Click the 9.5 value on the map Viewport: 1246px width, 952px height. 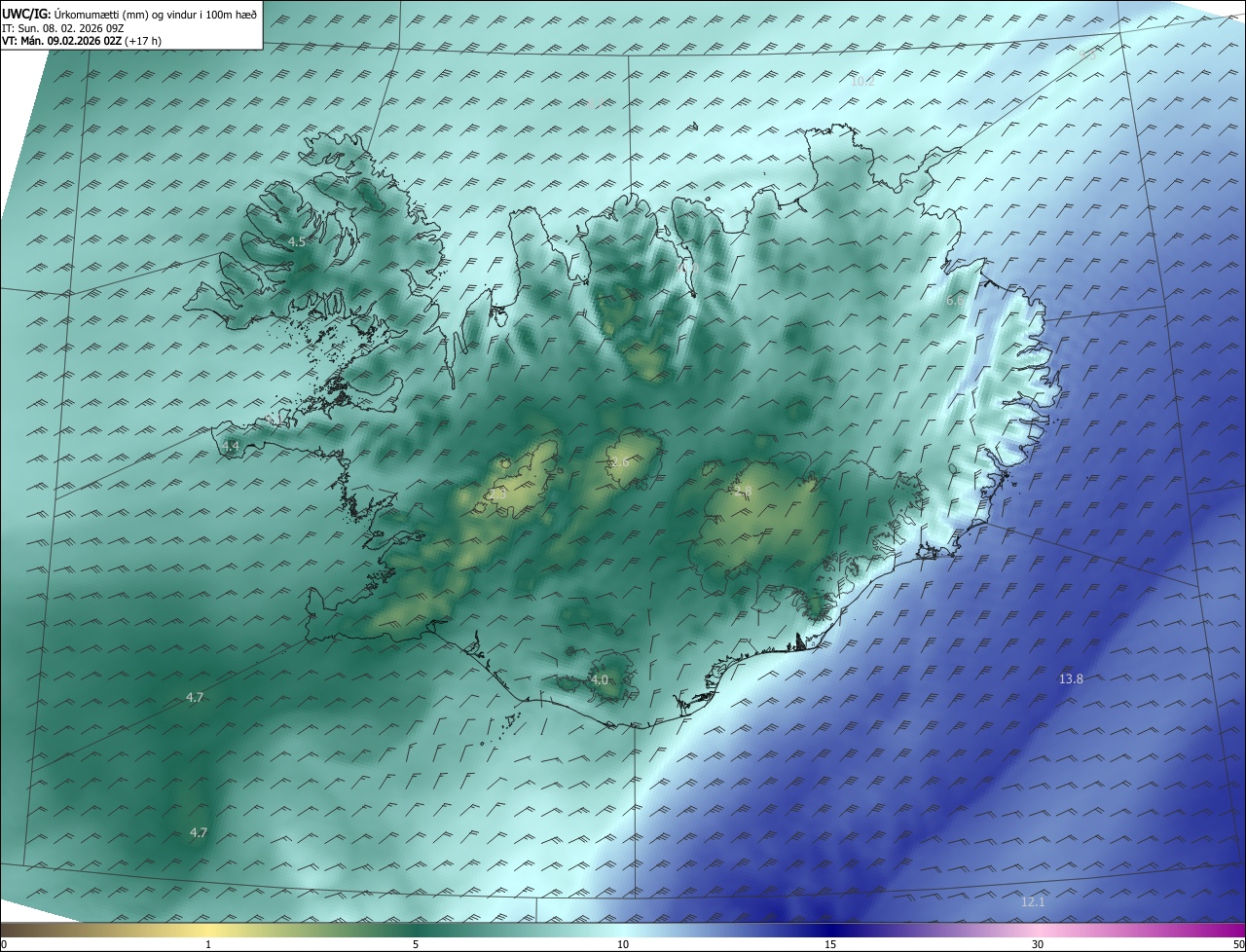(1086, 55)
